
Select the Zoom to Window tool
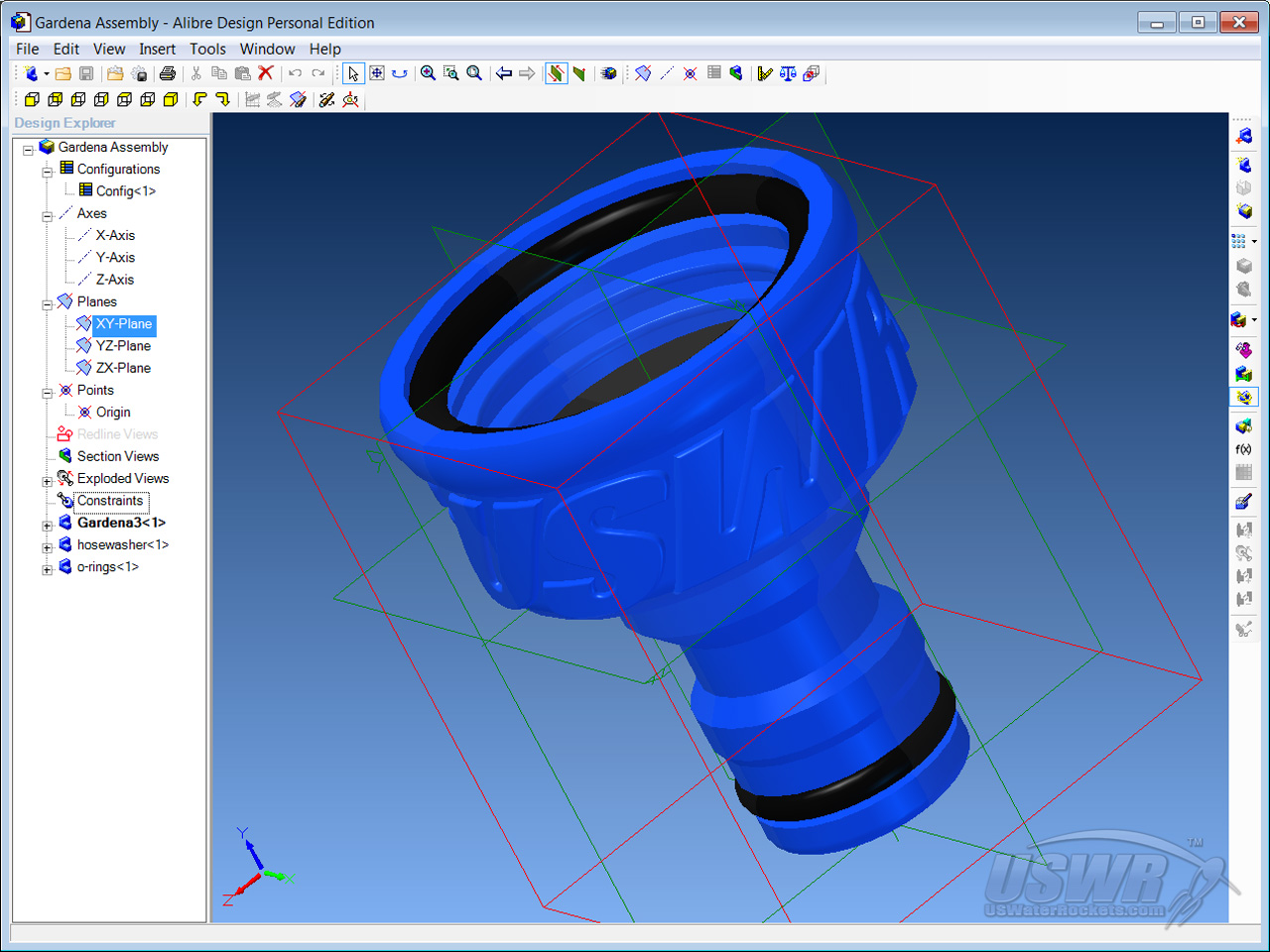(451, 73)
